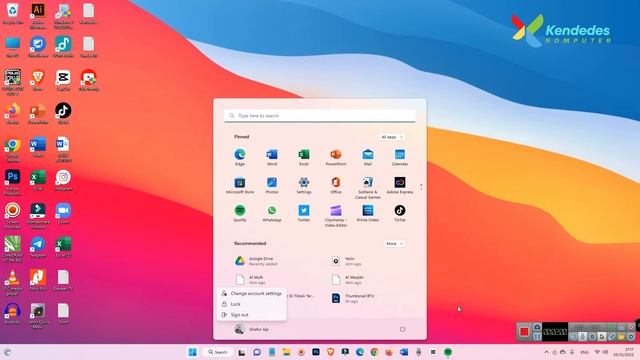This screenshot has height=360, width=640.
Task: Select the Google Chrome desktop shortcut
Action: 13,149
